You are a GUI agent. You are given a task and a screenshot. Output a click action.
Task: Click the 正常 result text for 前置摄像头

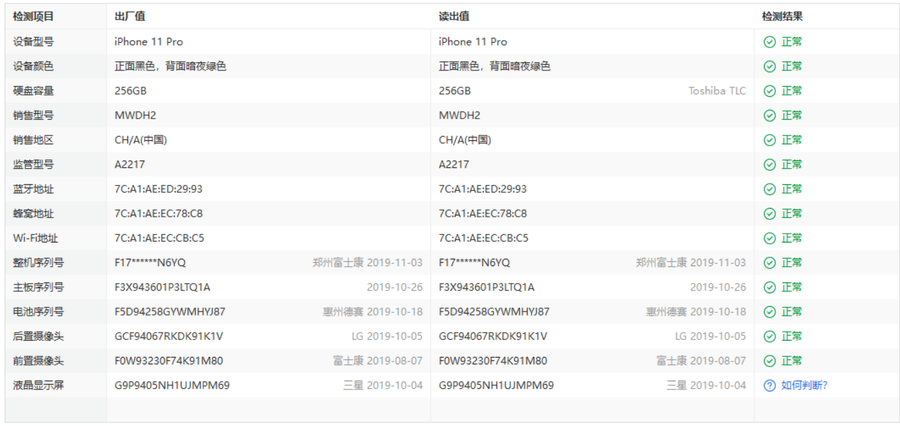click(x=792, y=361)
